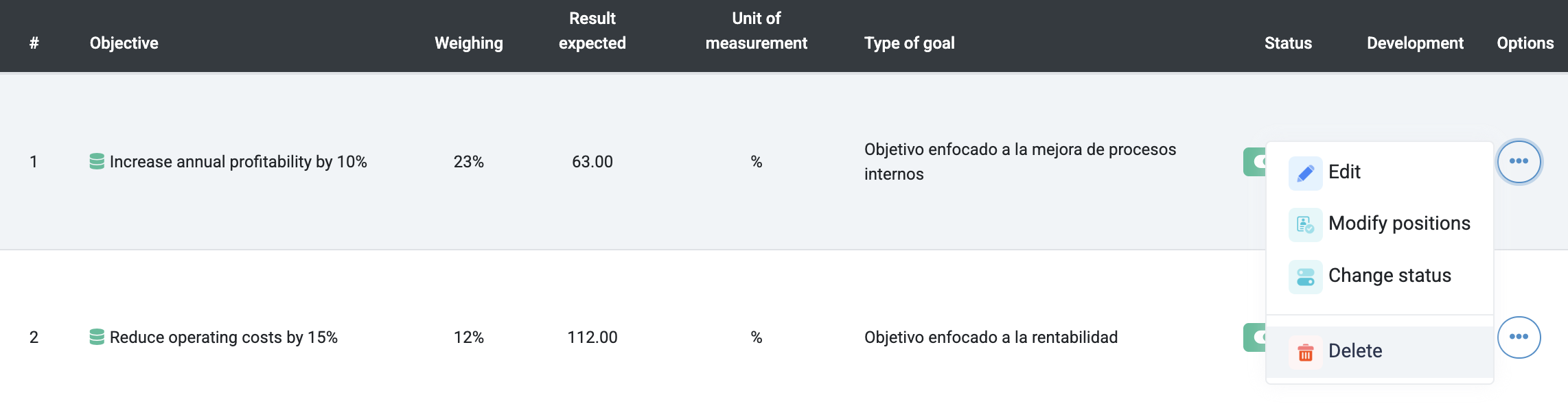Click the Change status switch icon
1568x417 pixels.
(1305, 276)
